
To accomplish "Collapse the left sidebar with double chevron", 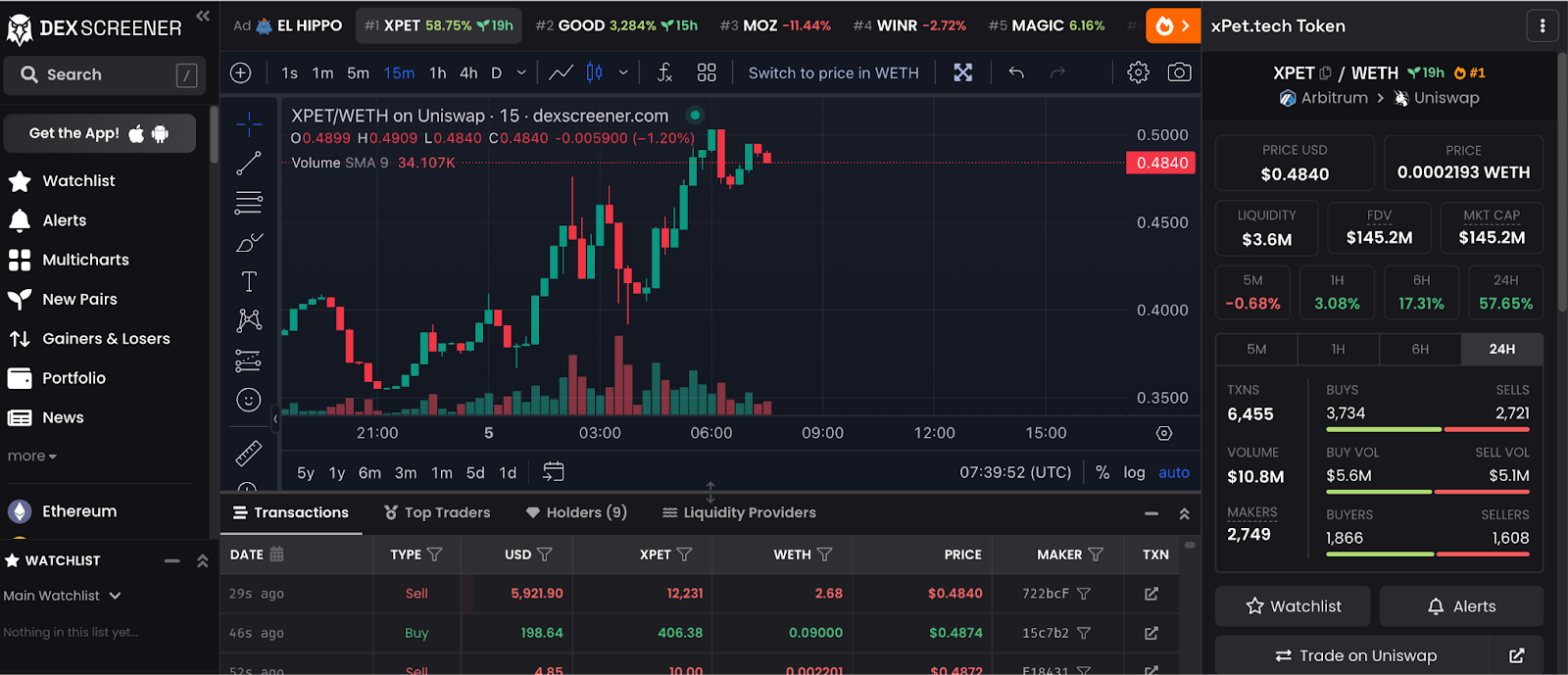I will pos(203,16).
